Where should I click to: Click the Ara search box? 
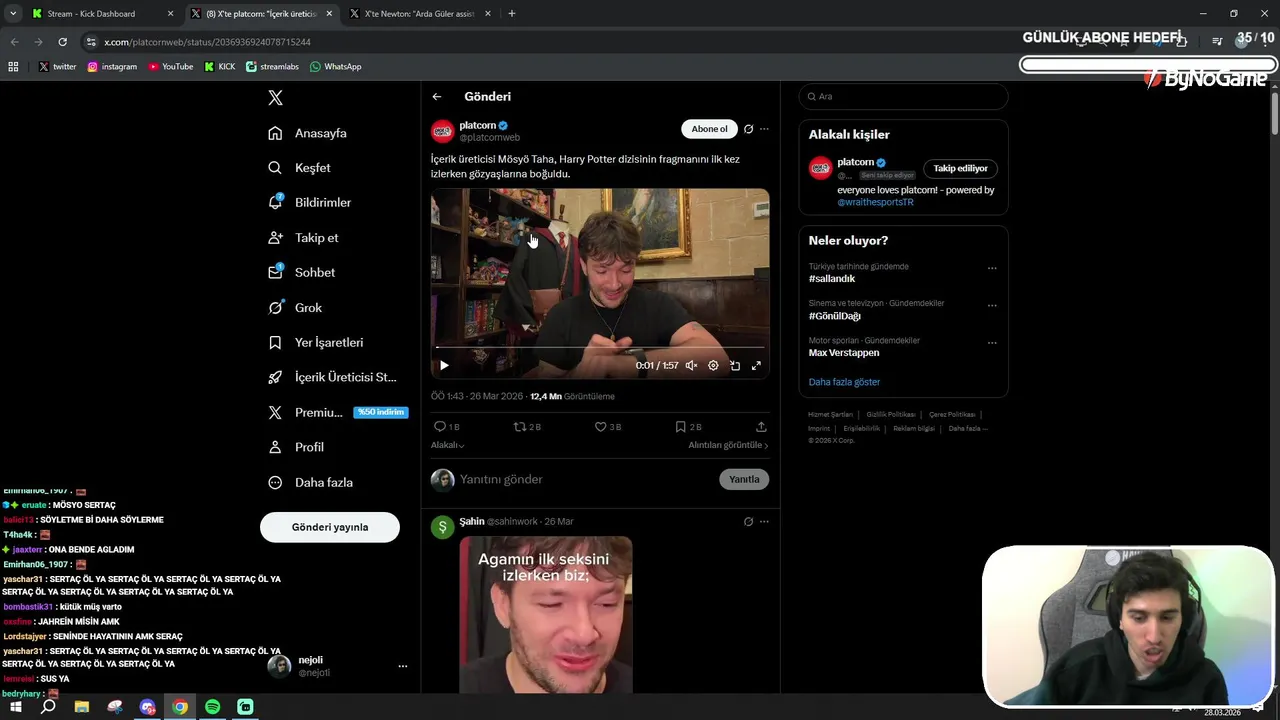coord(903,97)
